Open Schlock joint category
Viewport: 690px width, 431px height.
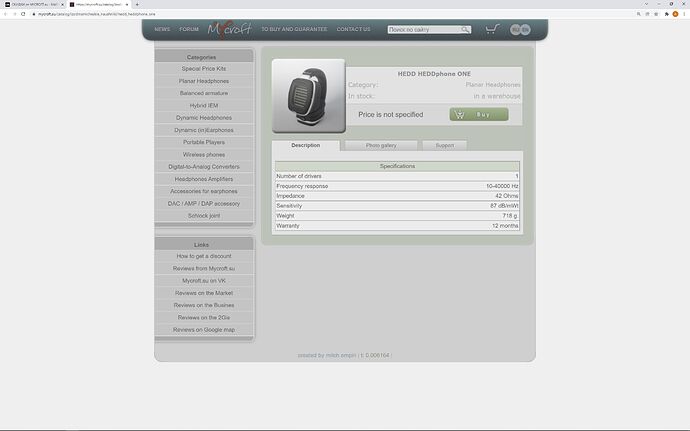click(x=204, y=216)
